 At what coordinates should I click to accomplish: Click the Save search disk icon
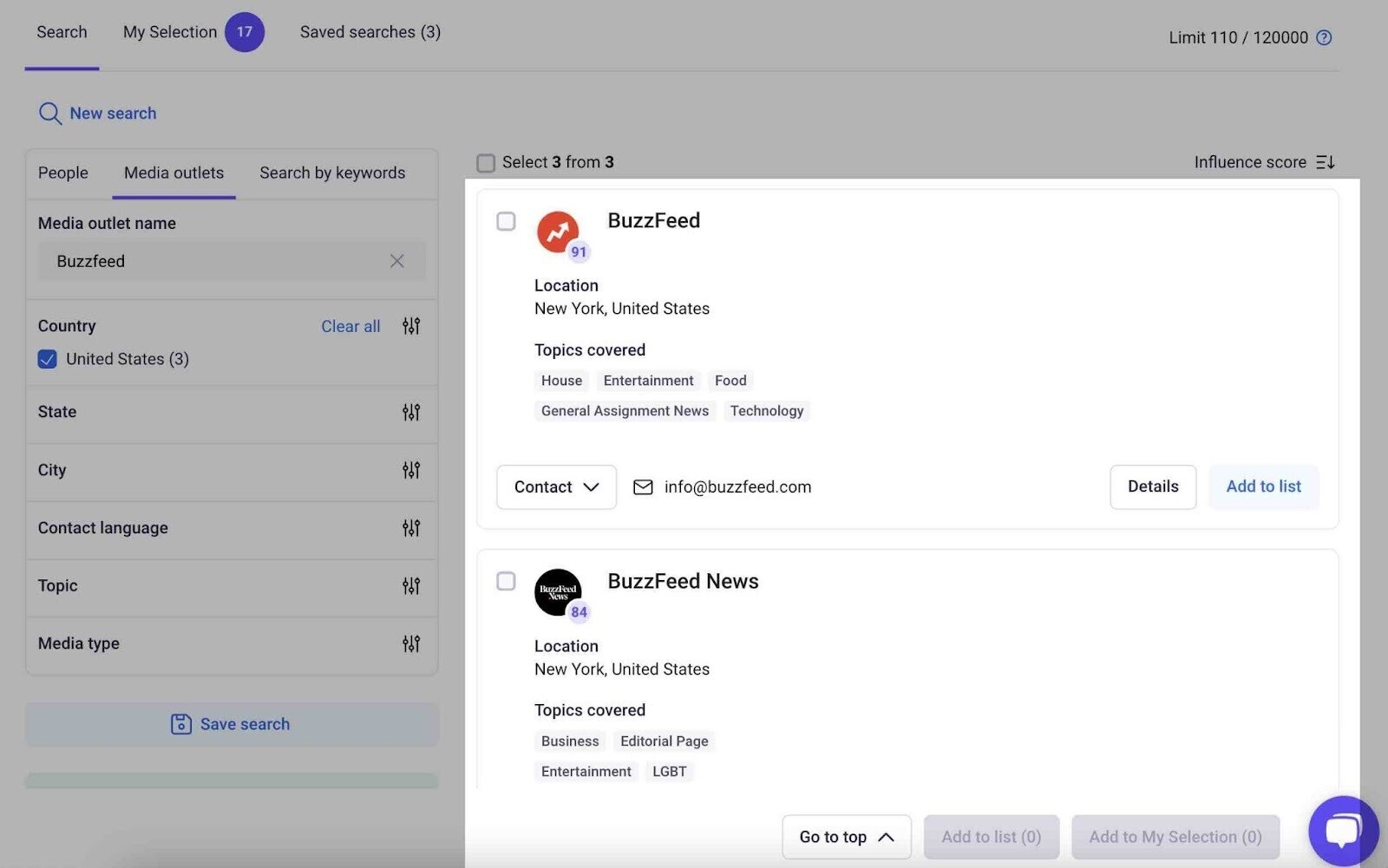[181, 724]
